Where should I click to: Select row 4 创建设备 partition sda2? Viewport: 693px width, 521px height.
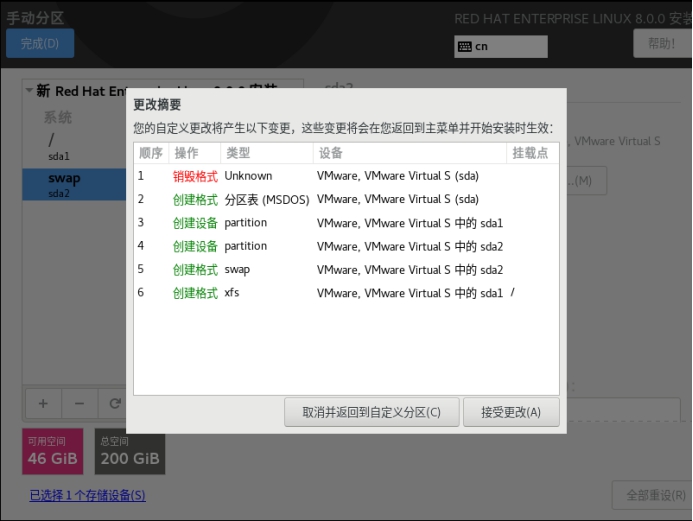tap(346, 246)
